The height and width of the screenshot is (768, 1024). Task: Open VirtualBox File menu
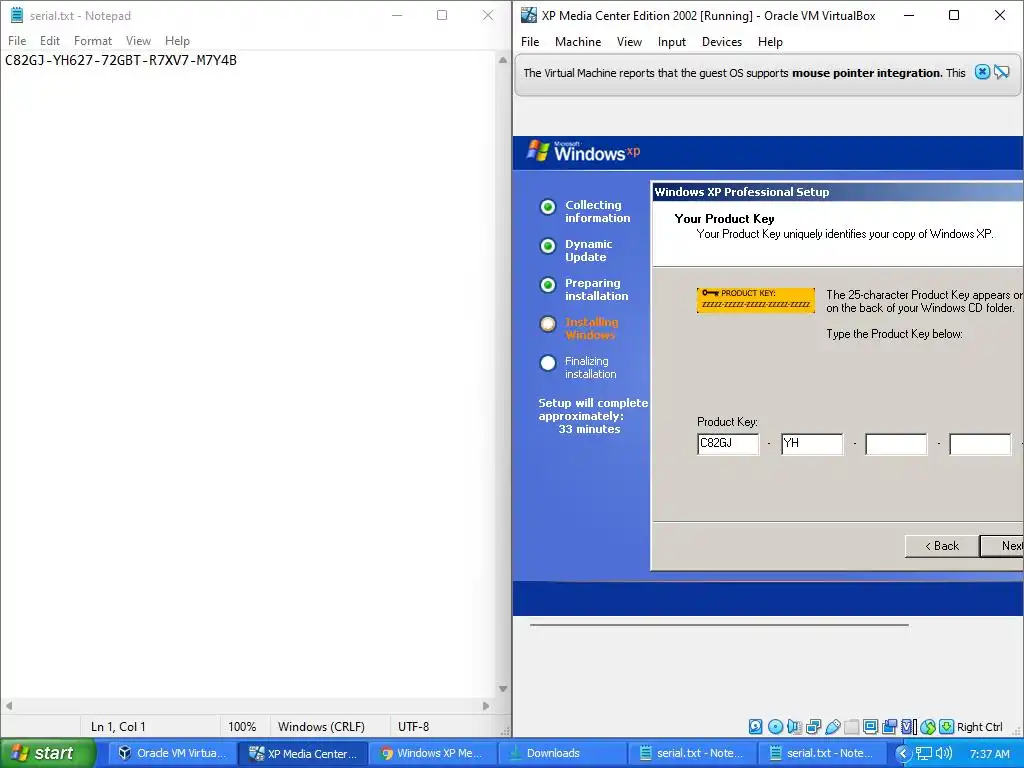(x=530, y=42)
